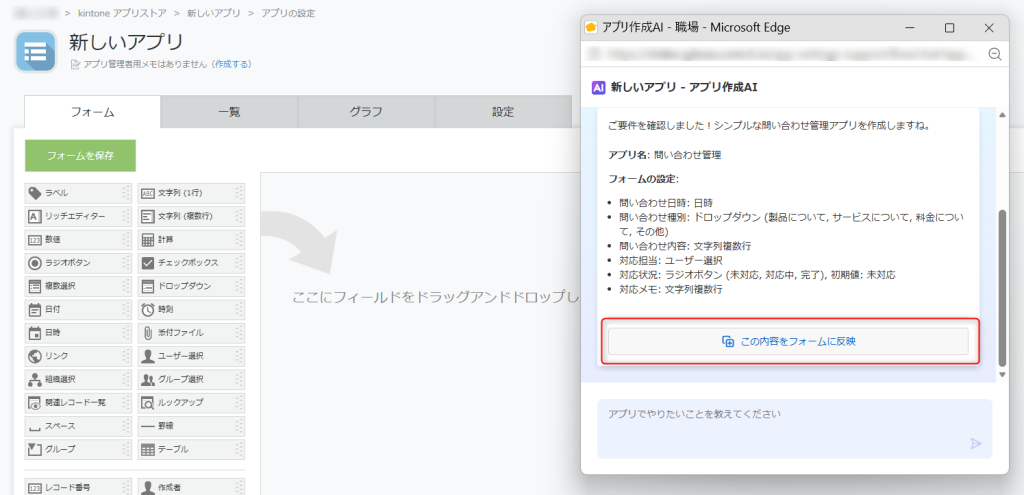Select the グループ field item
This screenshot has height=495, width=1024.
pos(78,449)
